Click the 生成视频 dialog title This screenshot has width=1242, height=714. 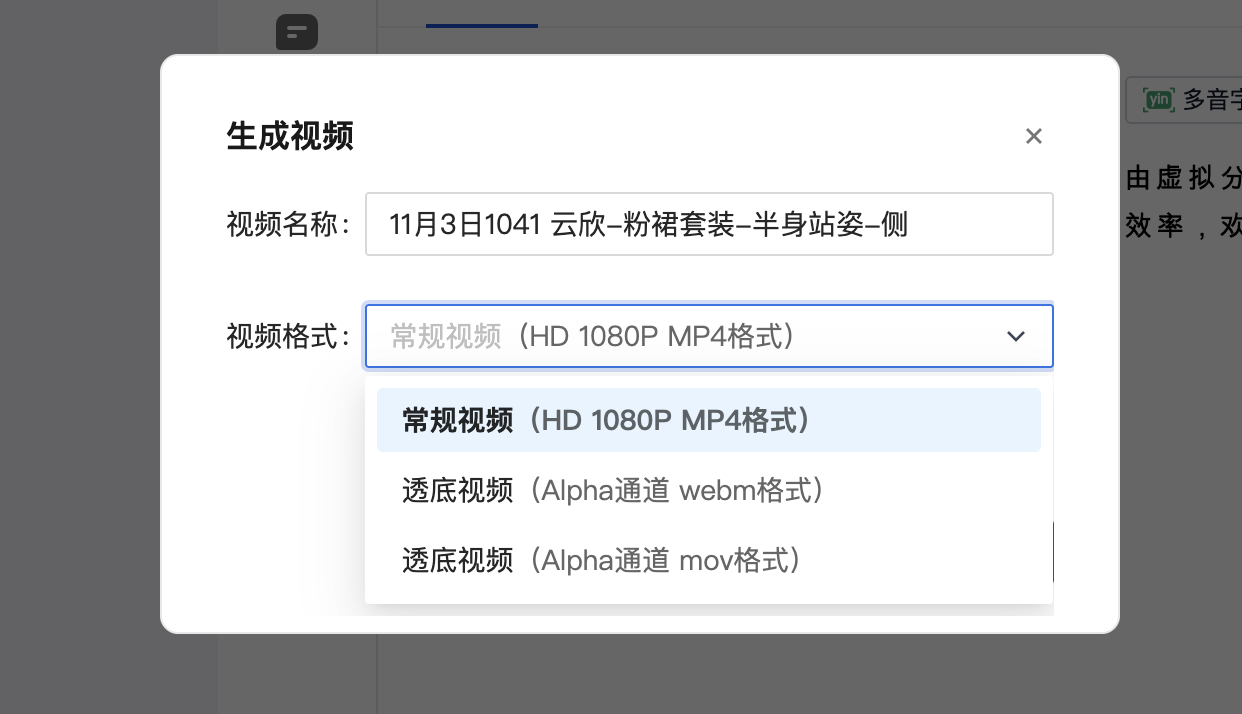[290, 136]
